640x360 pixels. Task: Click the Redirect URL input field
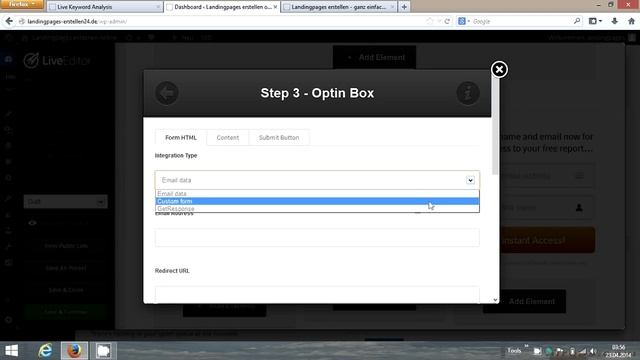(317, 294)
